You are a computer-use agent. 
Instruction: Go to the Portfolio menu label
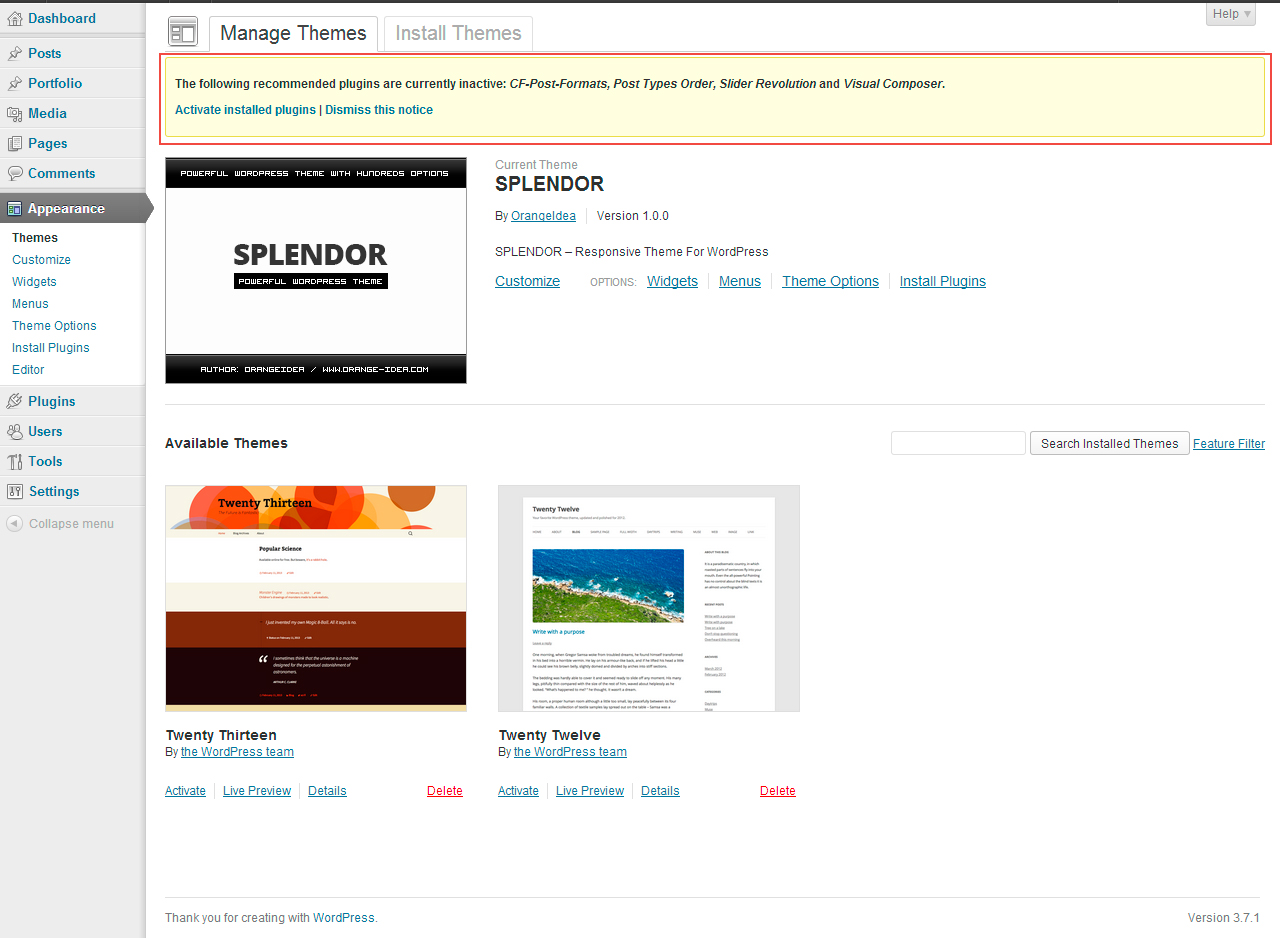coord(55,83)
